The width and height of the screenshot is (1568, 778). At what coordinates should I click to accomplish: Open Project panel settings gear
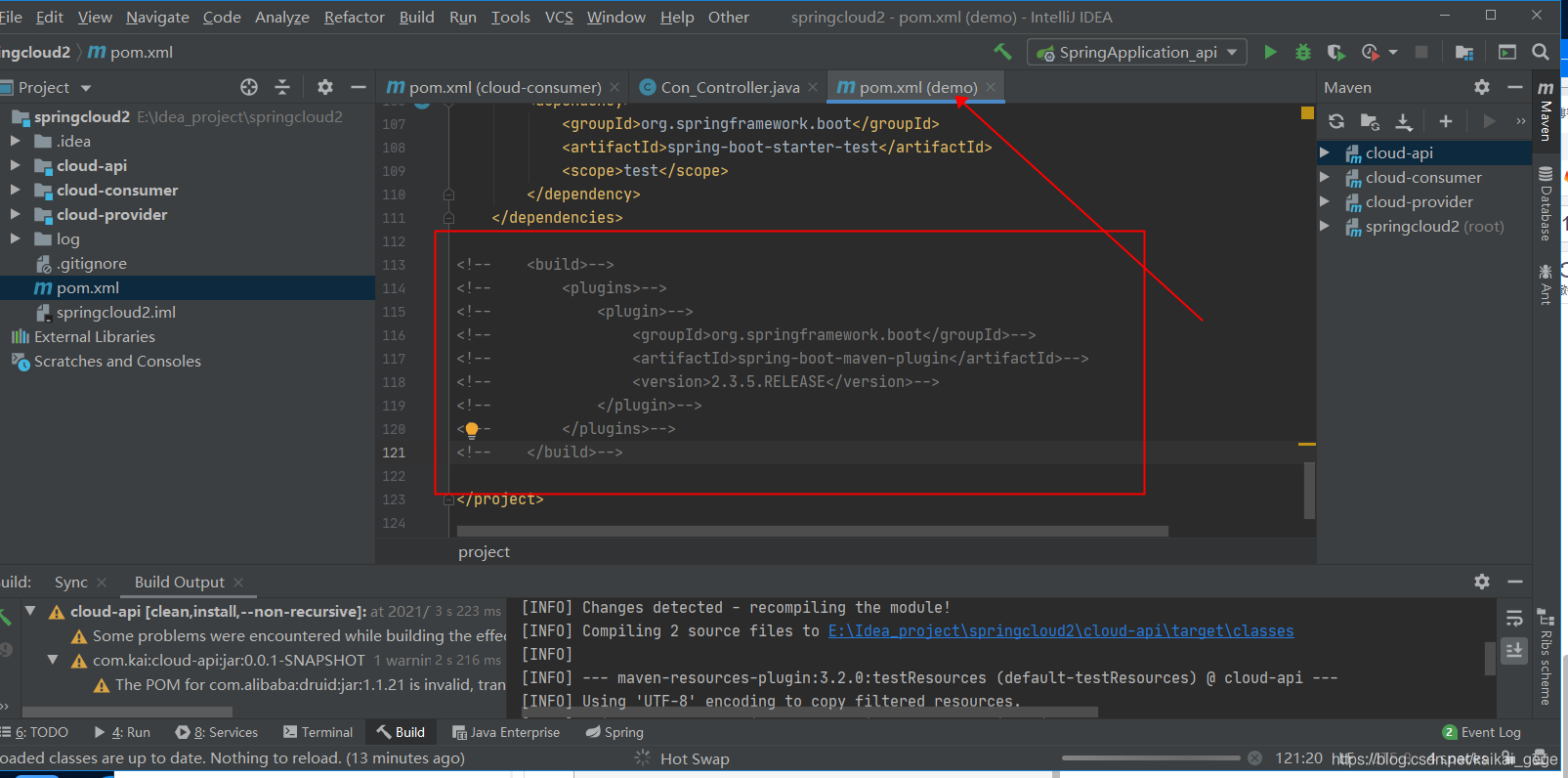click(325, 87)
